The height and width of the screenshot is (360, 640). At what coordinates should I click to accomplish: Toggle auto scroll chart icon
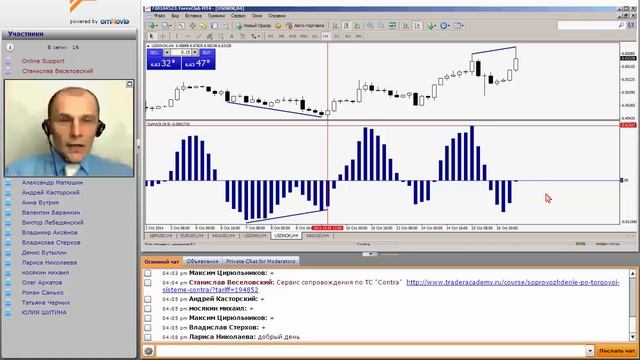(x=406, y=26)
